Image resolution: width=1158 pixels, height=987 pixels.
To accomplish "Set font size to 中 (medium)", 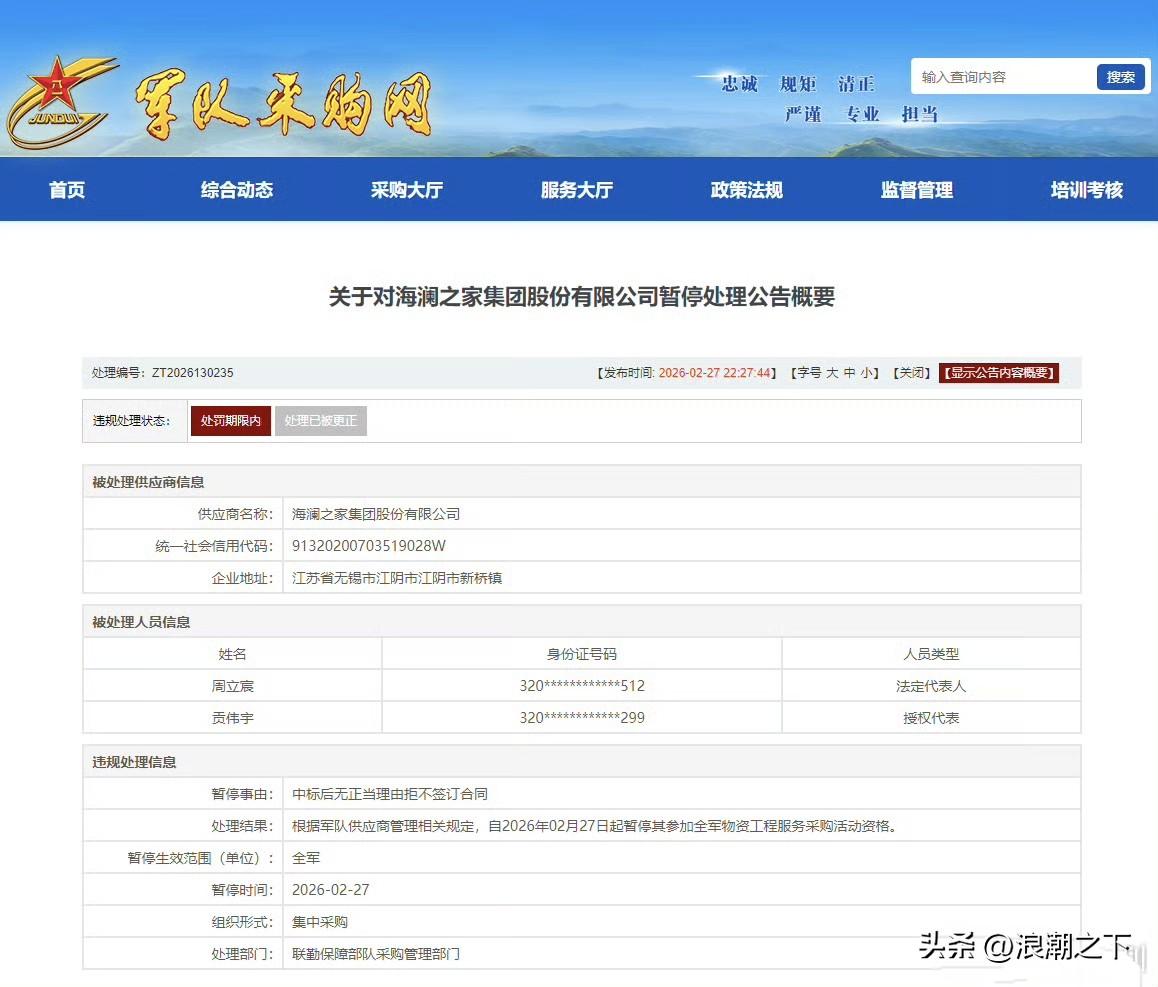I will click(849, 373).
